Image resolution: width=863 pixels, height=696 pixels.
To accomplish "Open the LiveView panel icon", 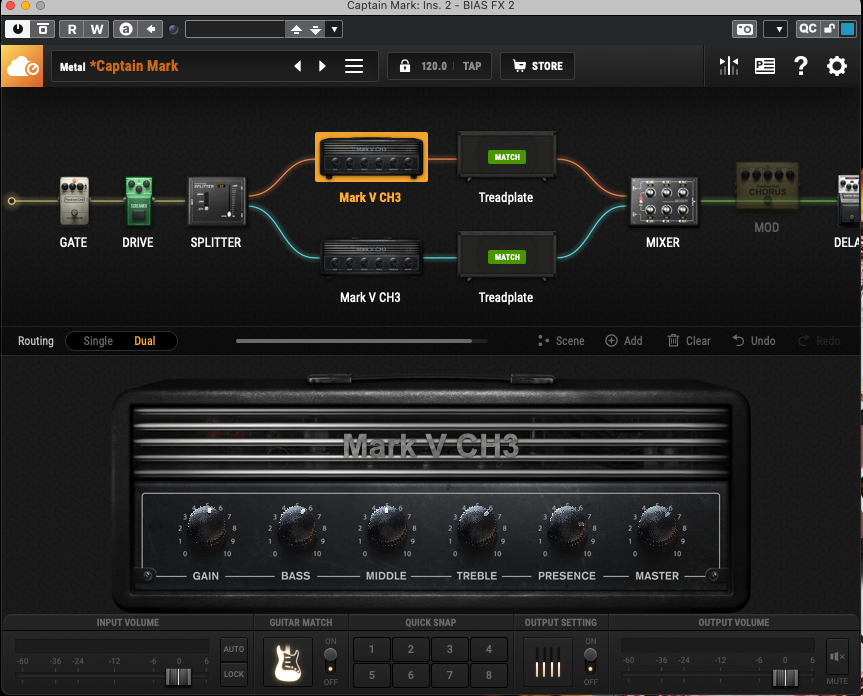I will pos(764,66).
